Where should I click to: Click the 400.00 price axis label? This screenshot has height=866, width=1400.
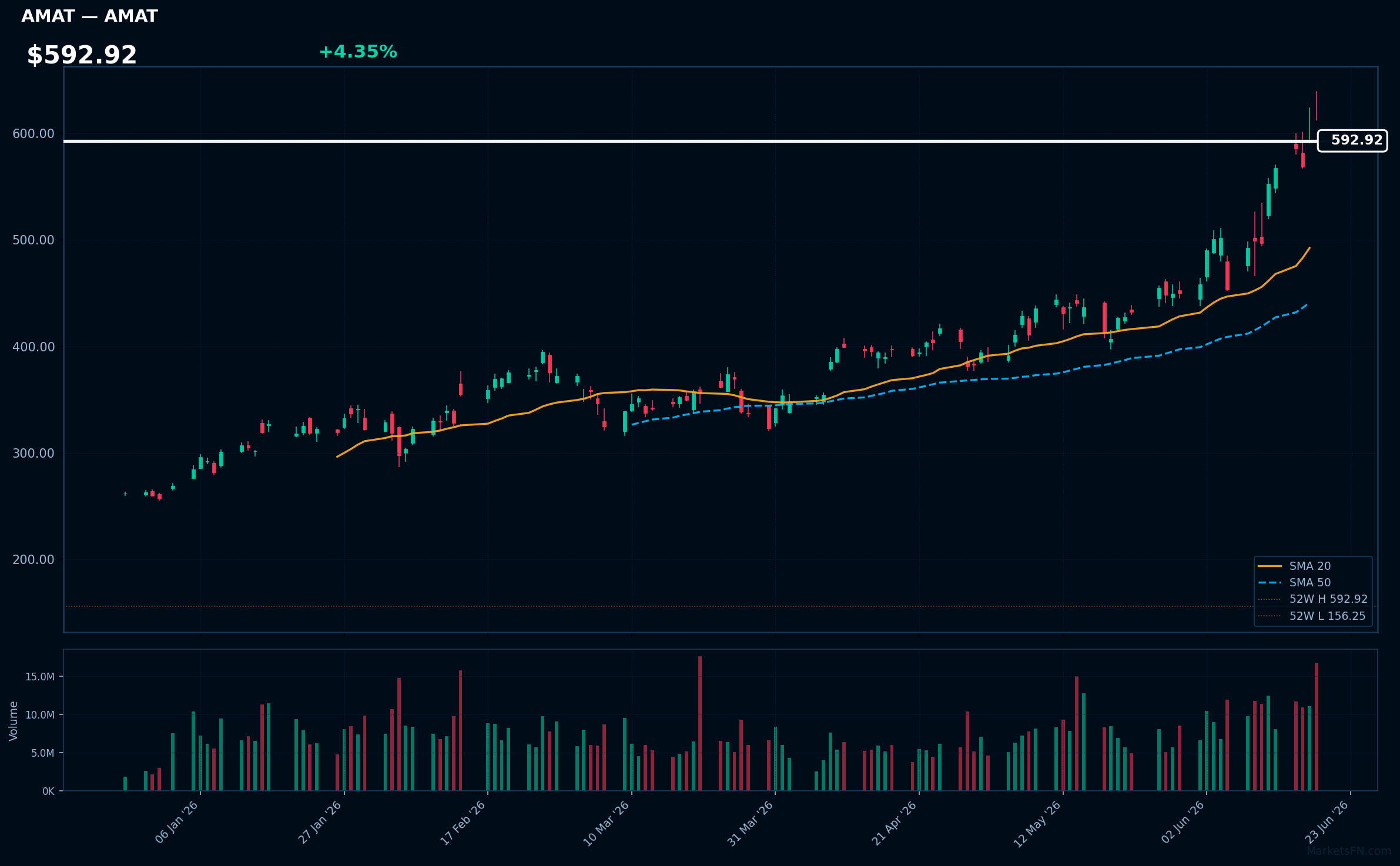tap(34, 347)
